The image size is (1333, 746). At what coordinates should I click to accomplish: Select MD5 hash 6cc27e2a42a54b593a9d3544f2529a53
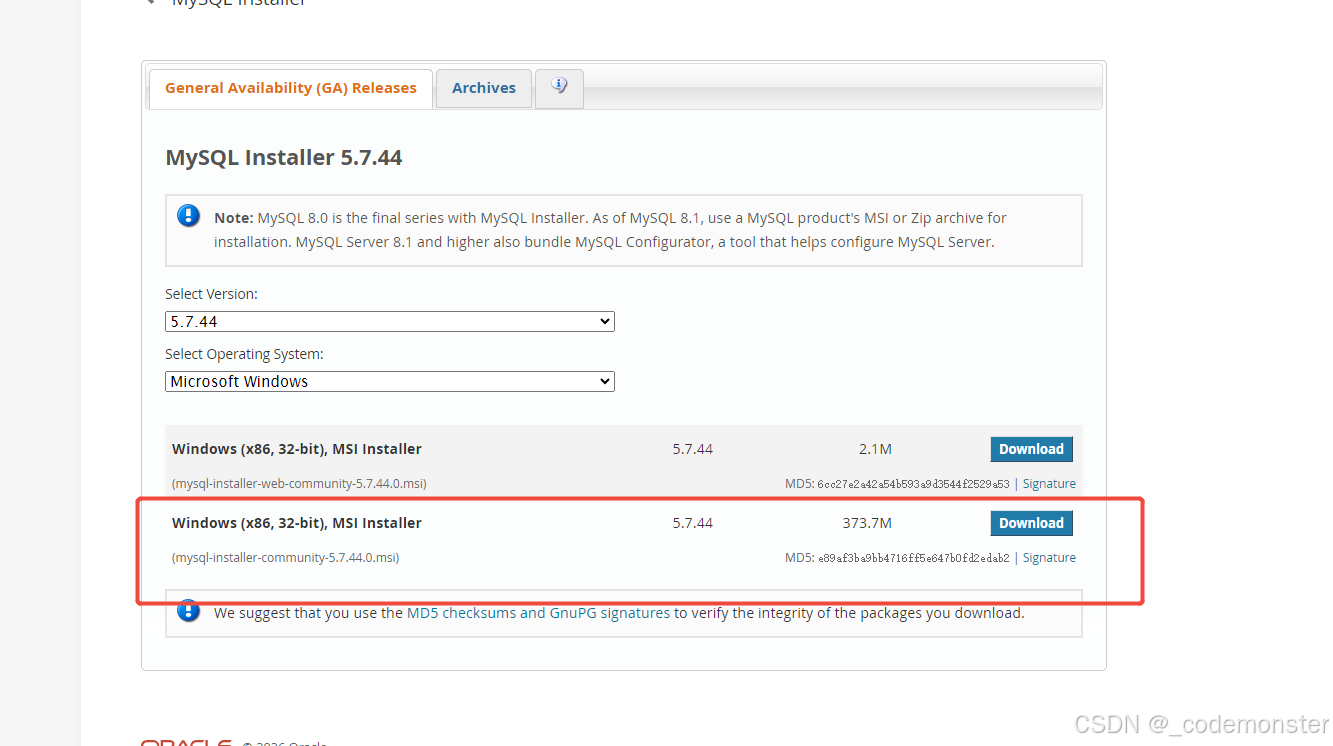[x=913, y=484]
